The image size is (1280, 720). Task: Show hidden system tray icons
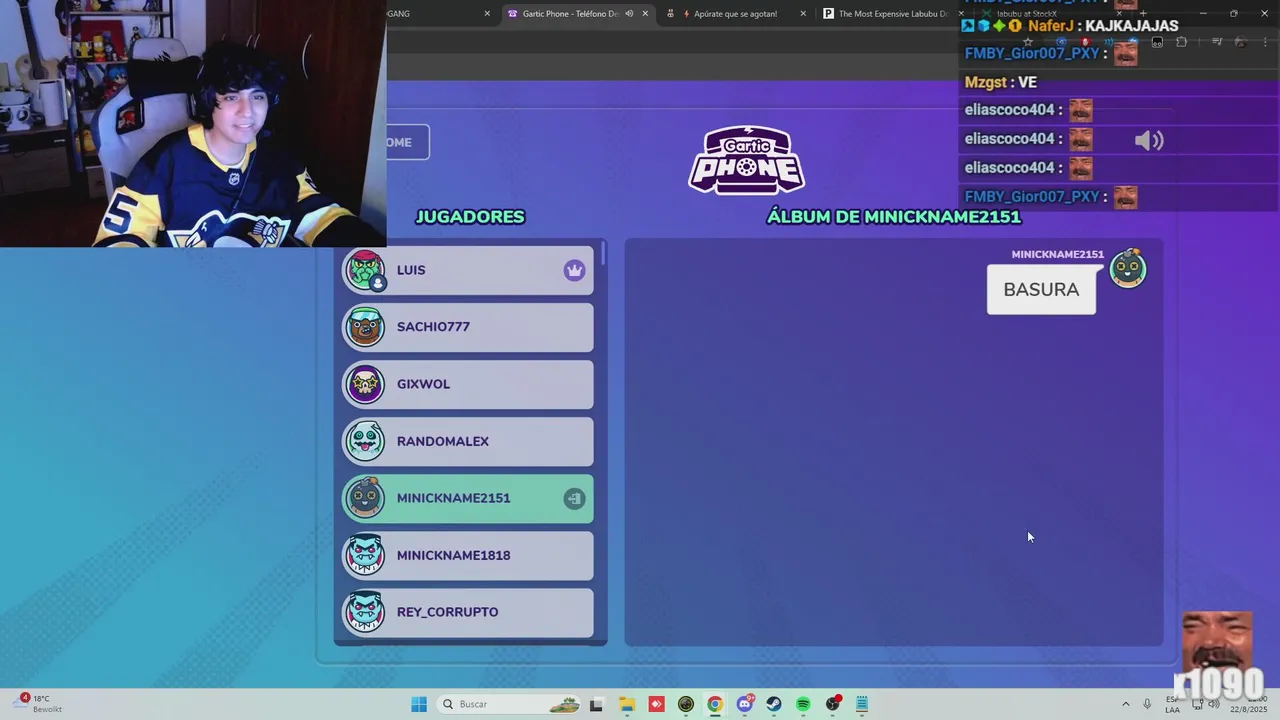tap(1125, 704)
